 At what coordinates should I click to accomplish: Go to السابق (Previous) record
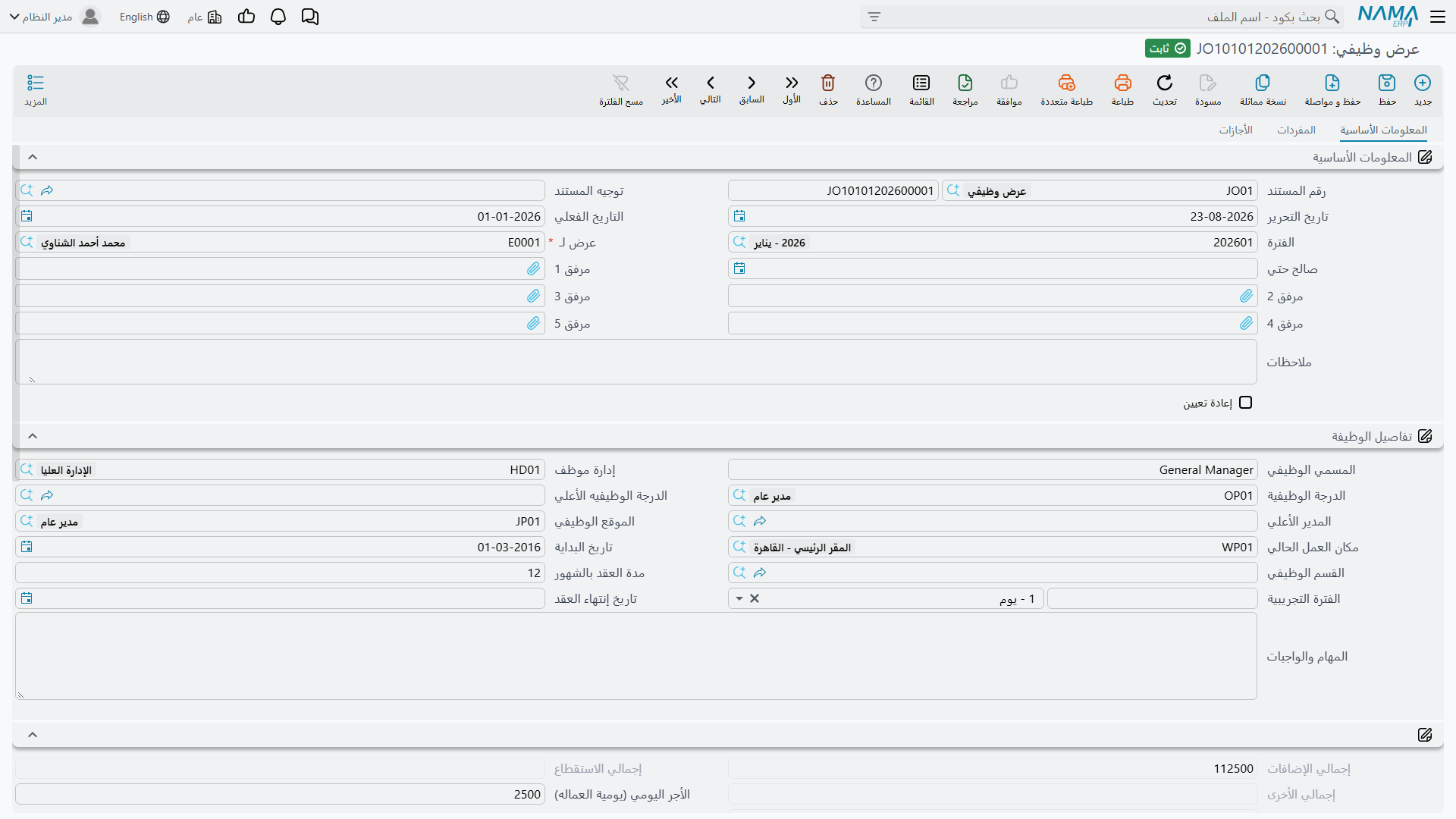(752, 83)
